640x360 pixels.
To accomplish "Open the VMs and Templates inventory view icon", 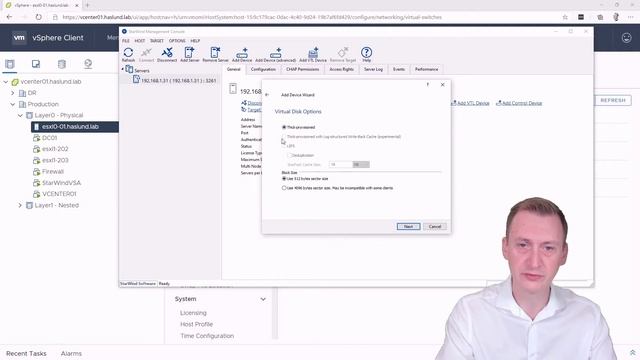I will coord(36,64).
